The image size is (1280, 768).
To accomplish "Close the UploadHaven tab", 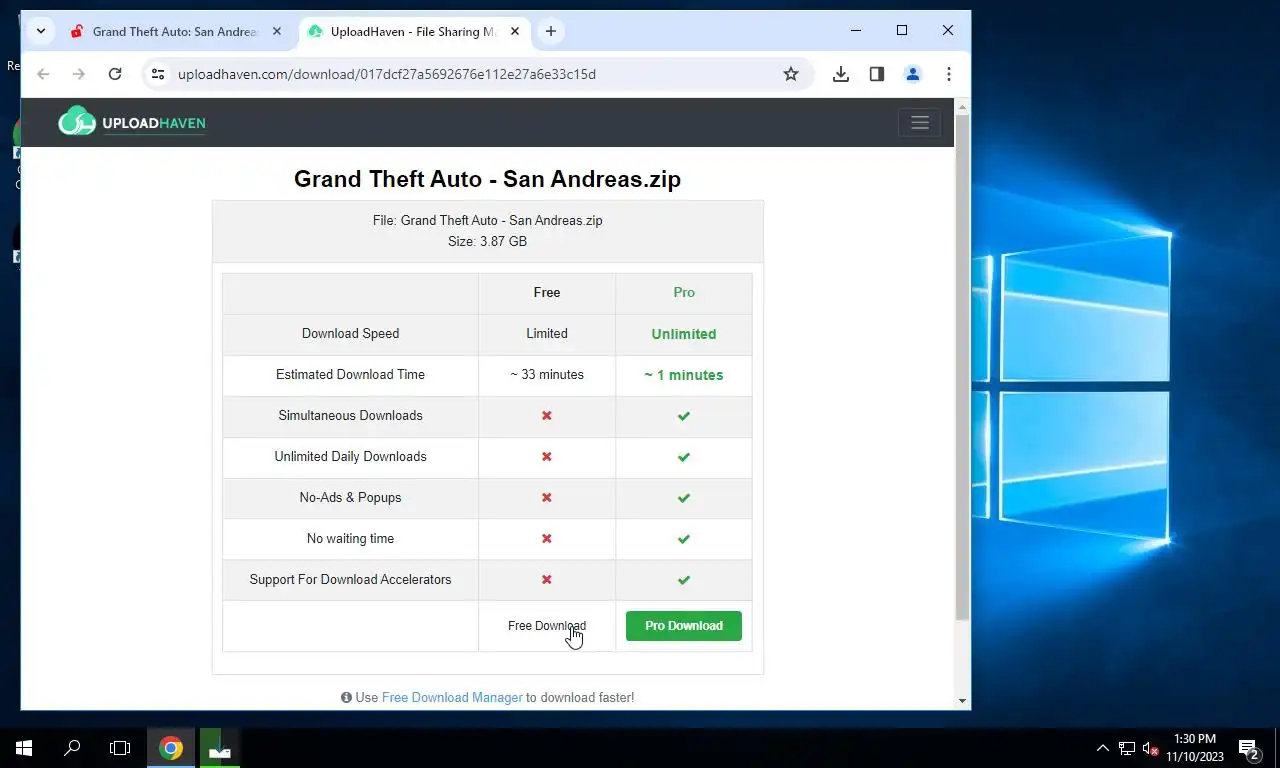I will (515, 31).
